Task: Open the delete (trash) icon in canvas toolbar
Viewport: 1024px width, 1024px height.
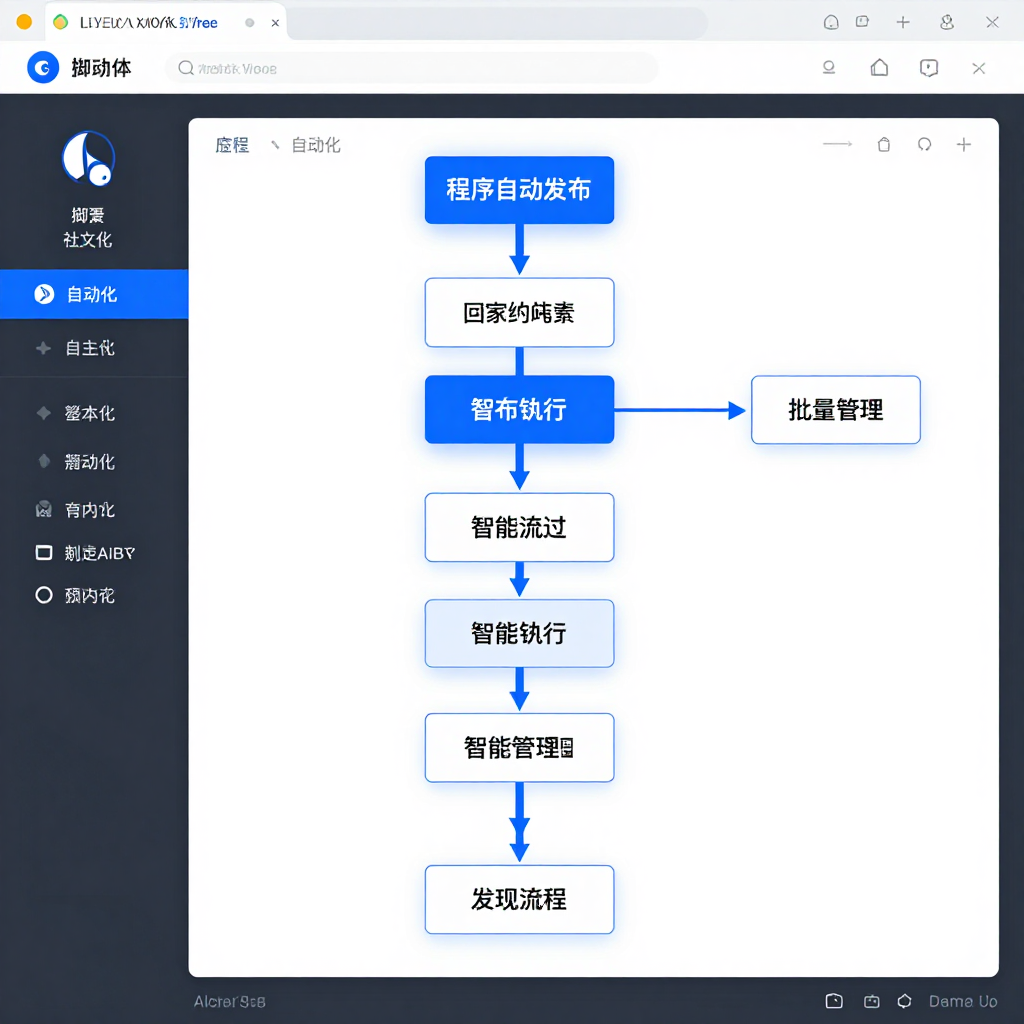Action: (x=884, y=144)
